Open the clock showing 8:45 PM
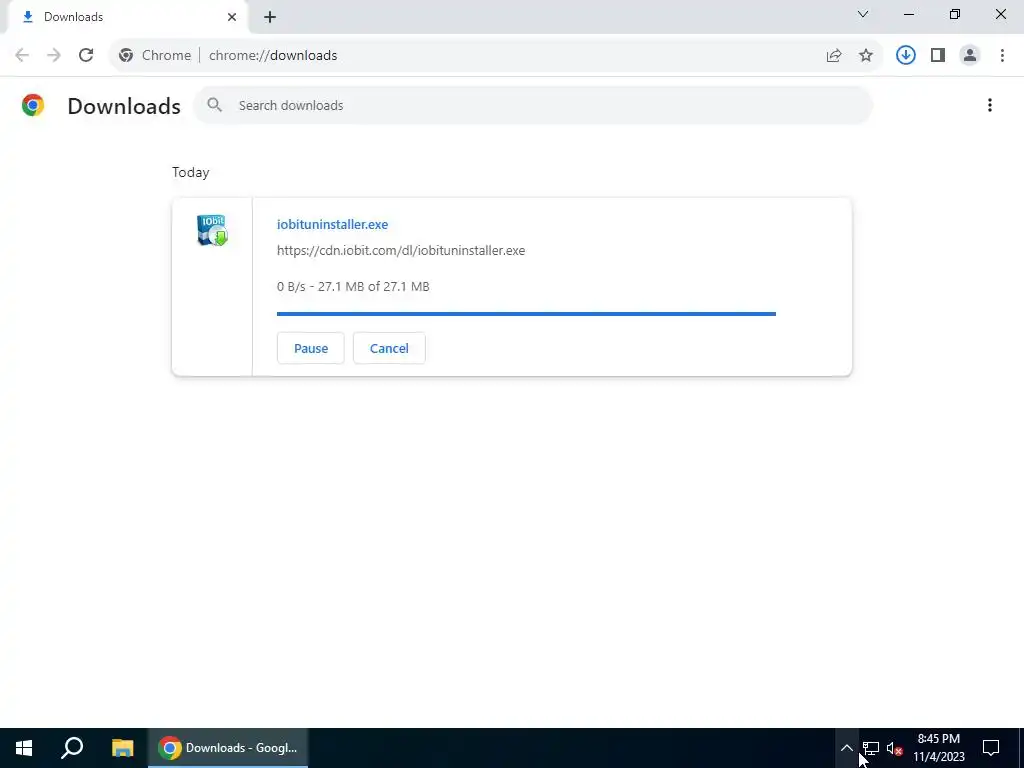 938,748
